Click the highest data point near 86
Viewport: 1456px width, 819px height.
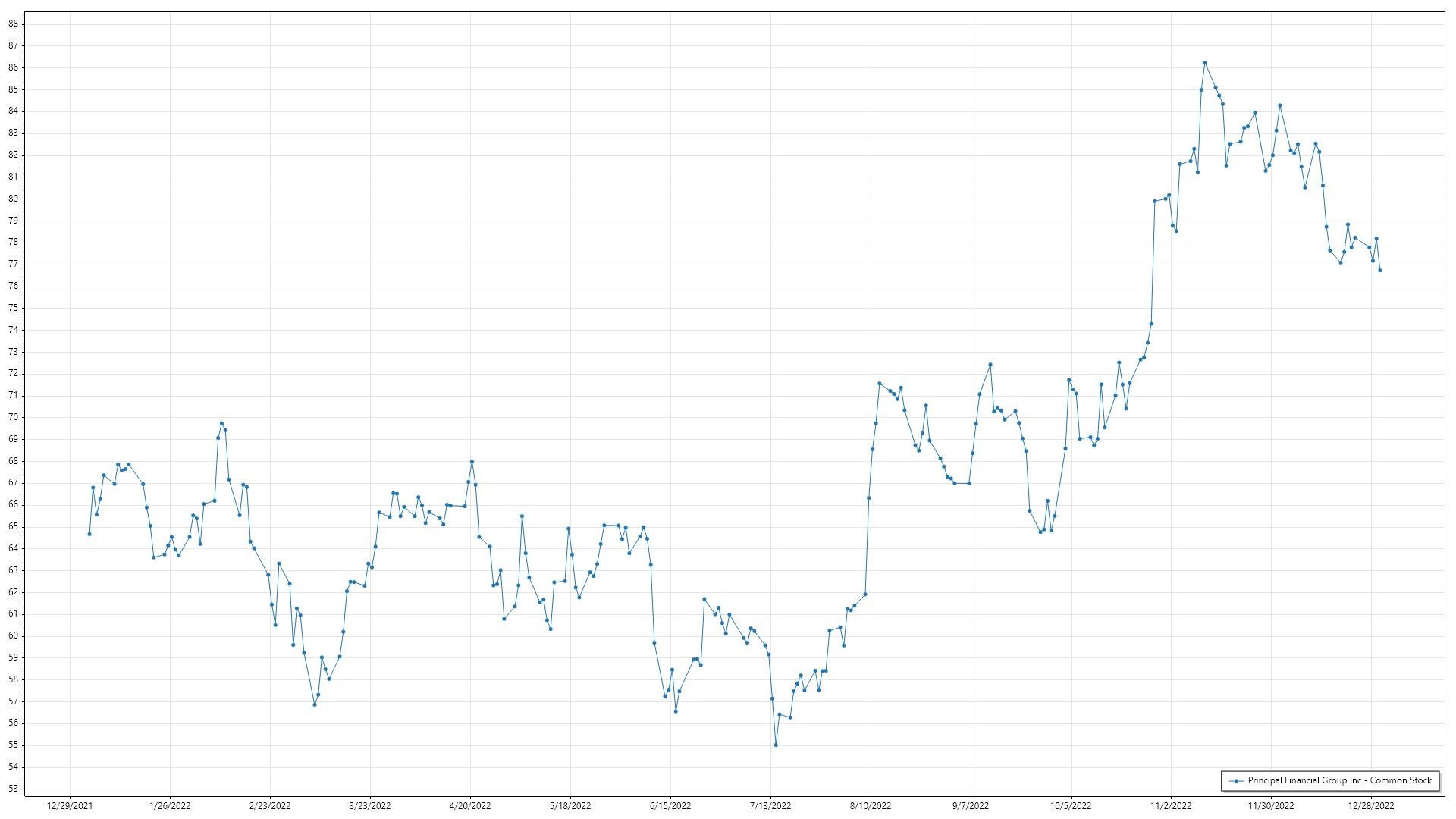pos(1205,63)
